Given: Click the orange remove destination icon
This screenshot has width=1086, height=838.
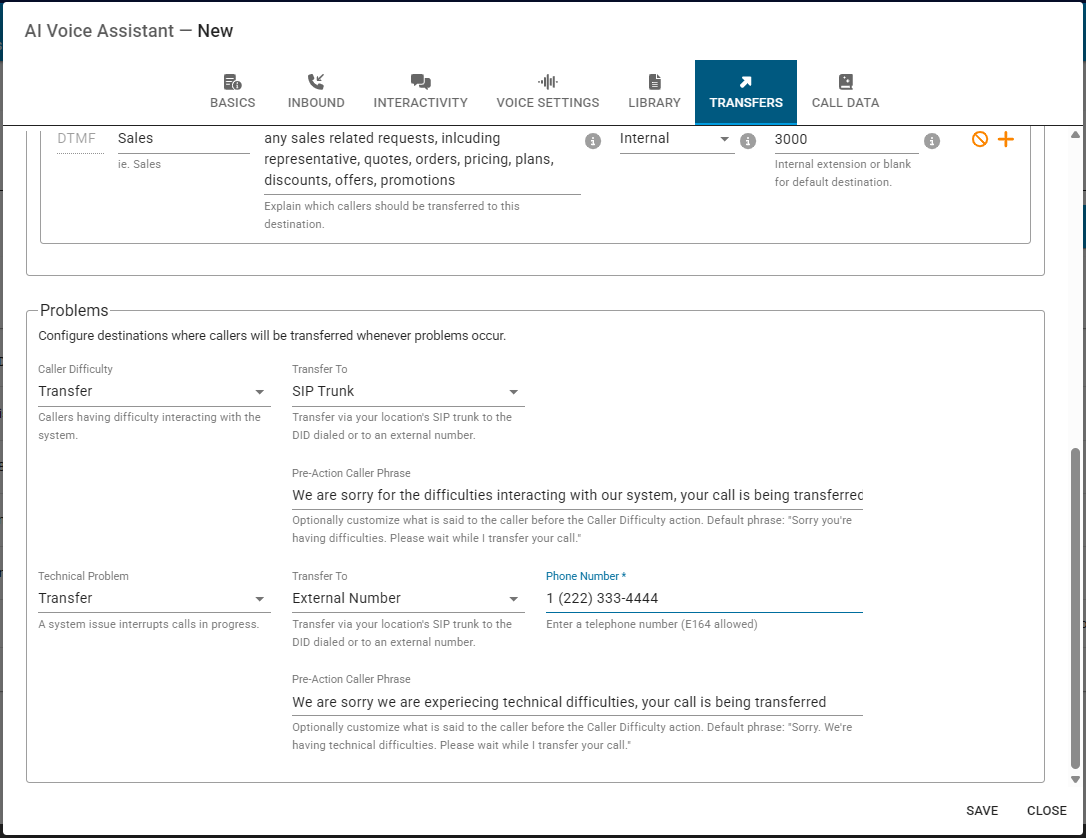Looking at the screenshot, I should click(x=980, y=140).
